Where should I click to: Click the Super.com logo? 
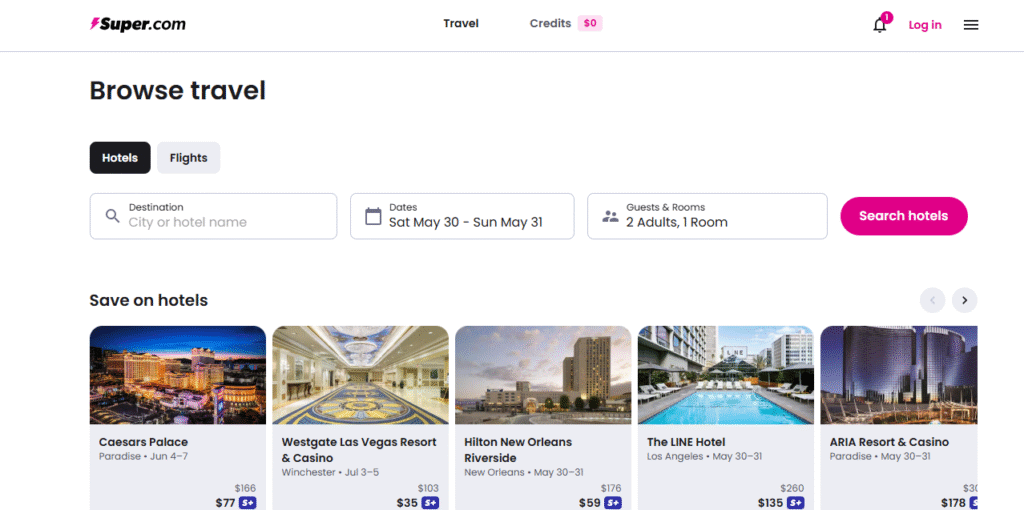pyautogui.click(x=138, y=25)
